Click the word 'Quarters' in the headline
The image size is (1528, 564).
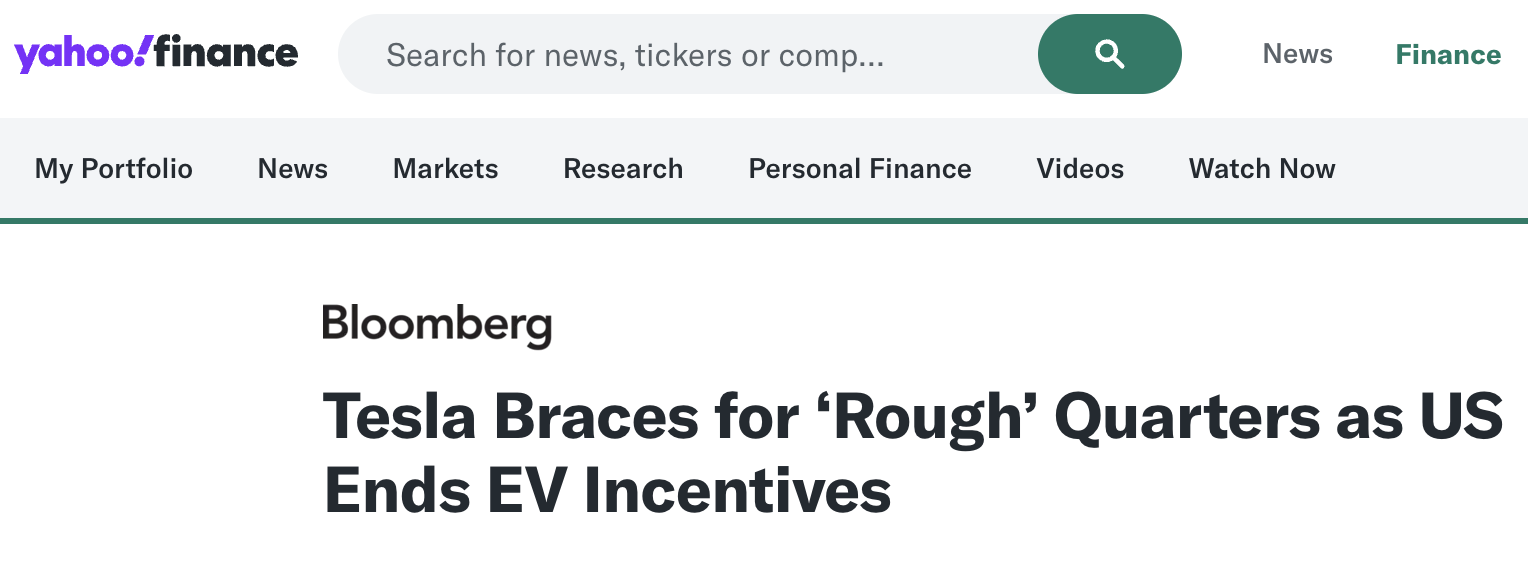click(x=1186, y=417)
